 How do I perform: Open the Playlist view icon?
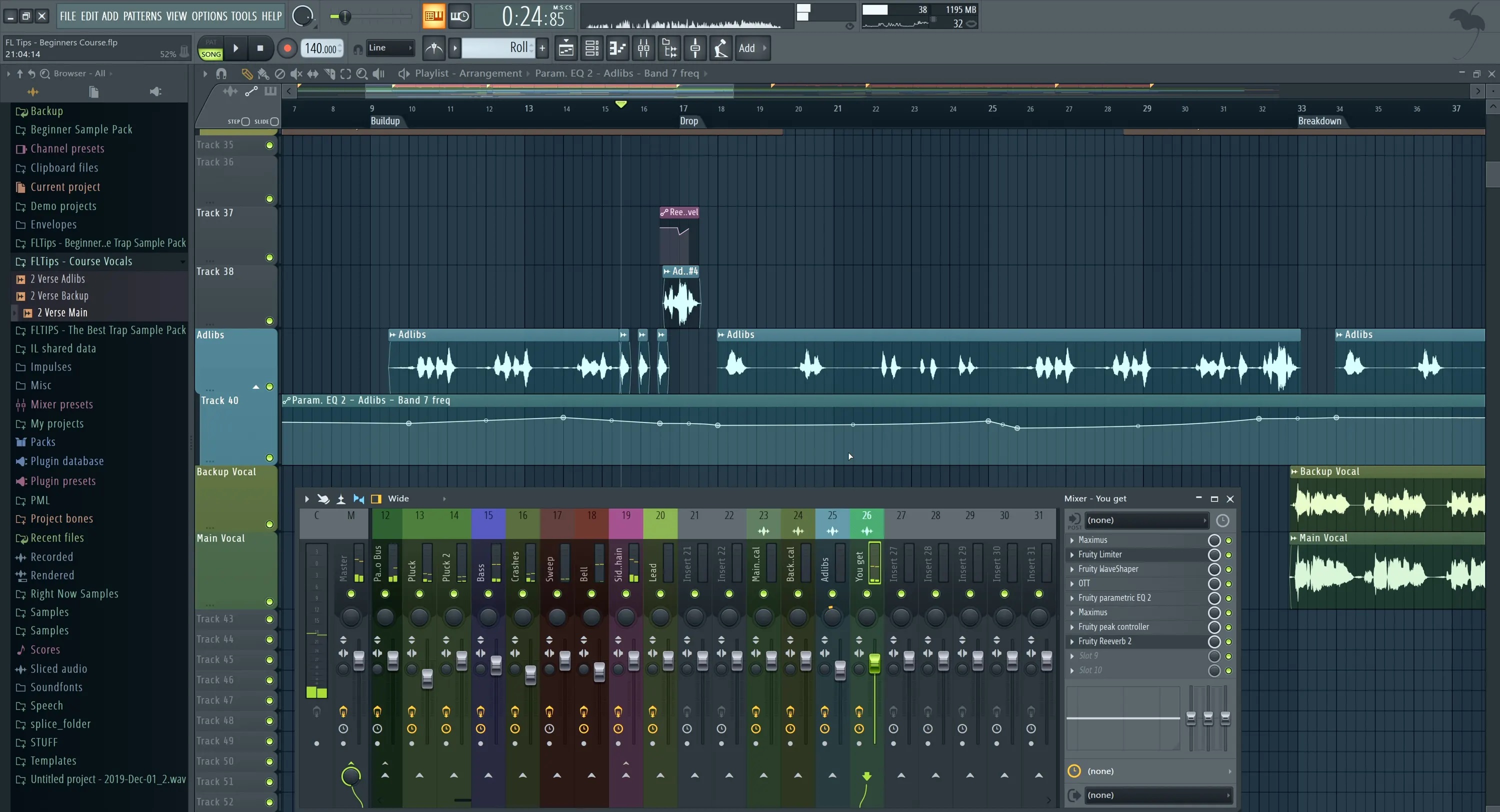(566, 48)
